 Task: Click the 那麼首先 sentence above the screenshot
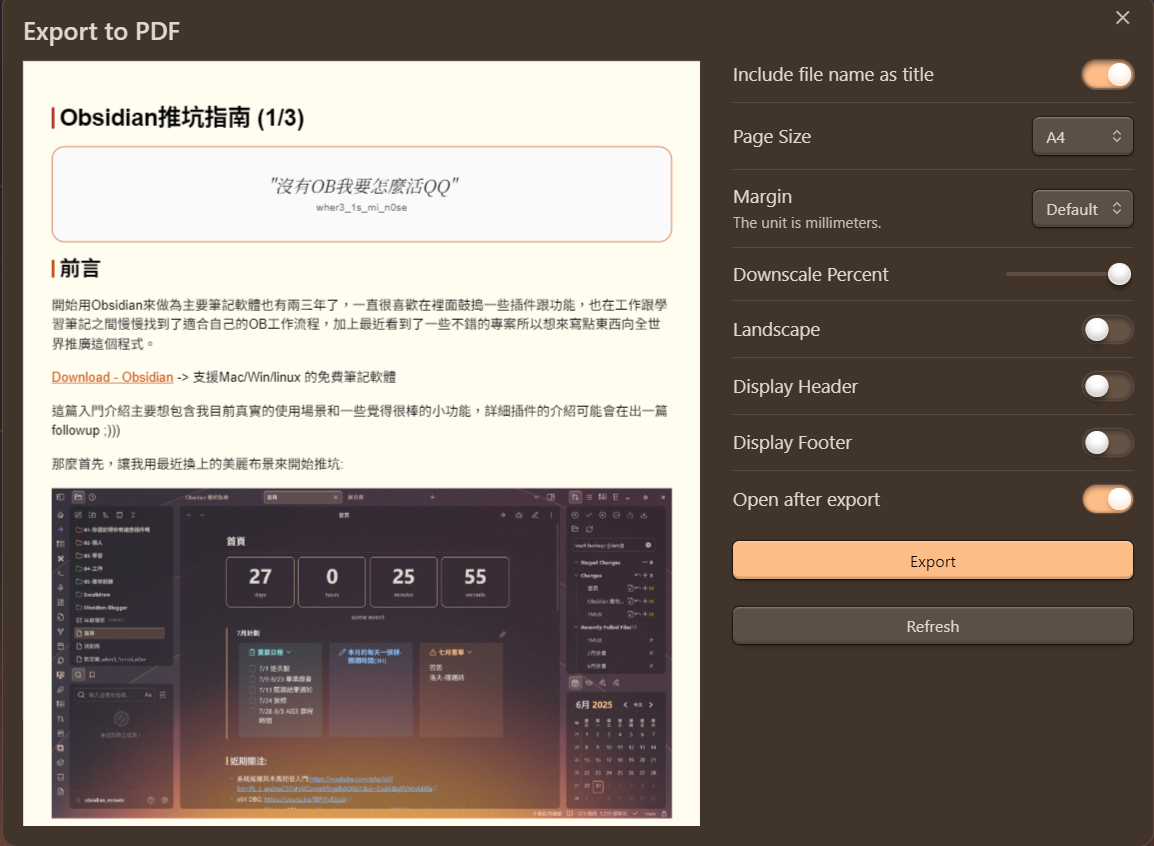[x=197, y=464]
